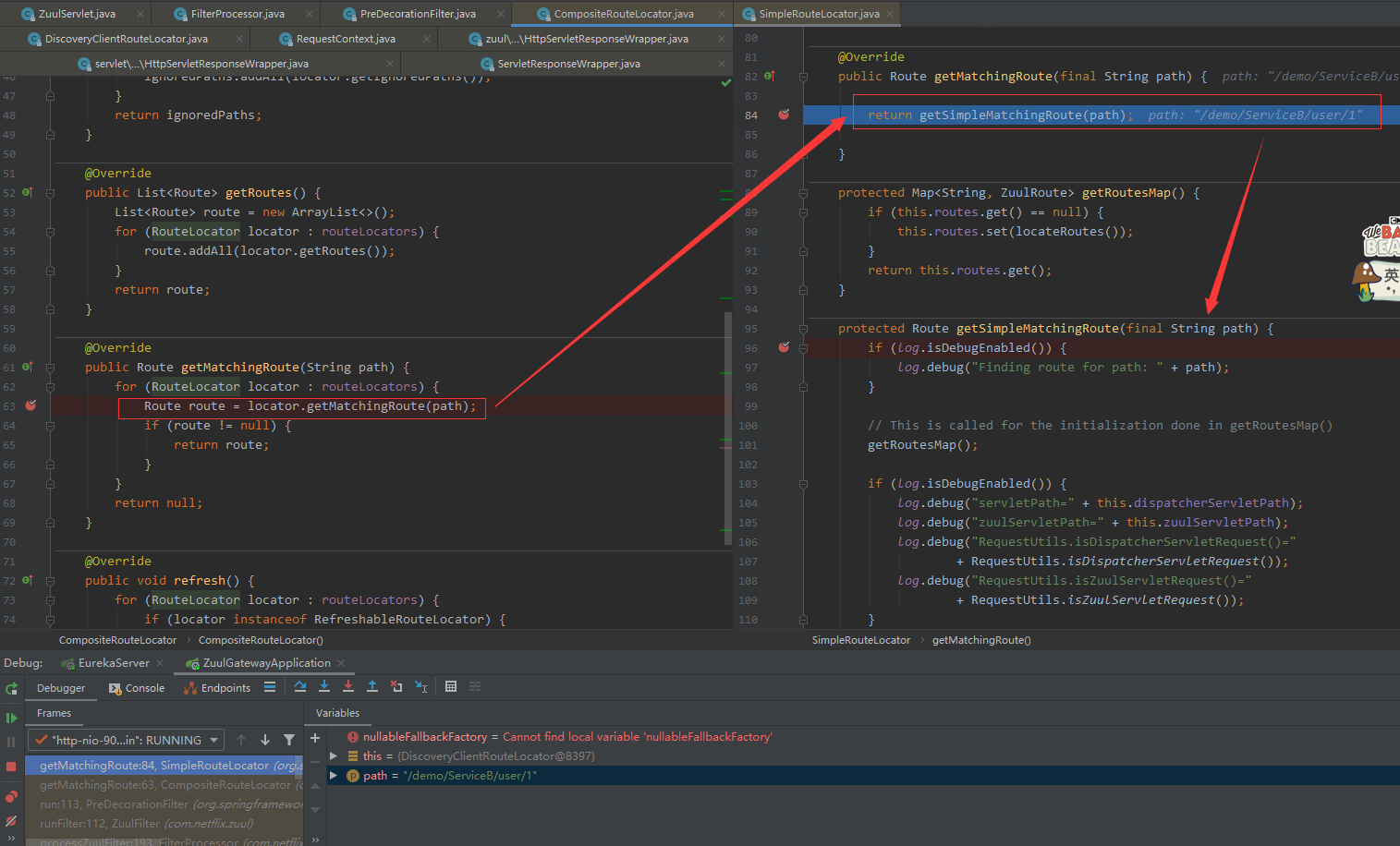
Task: Click the Step Out debugger icon
Action: [372, 686]
